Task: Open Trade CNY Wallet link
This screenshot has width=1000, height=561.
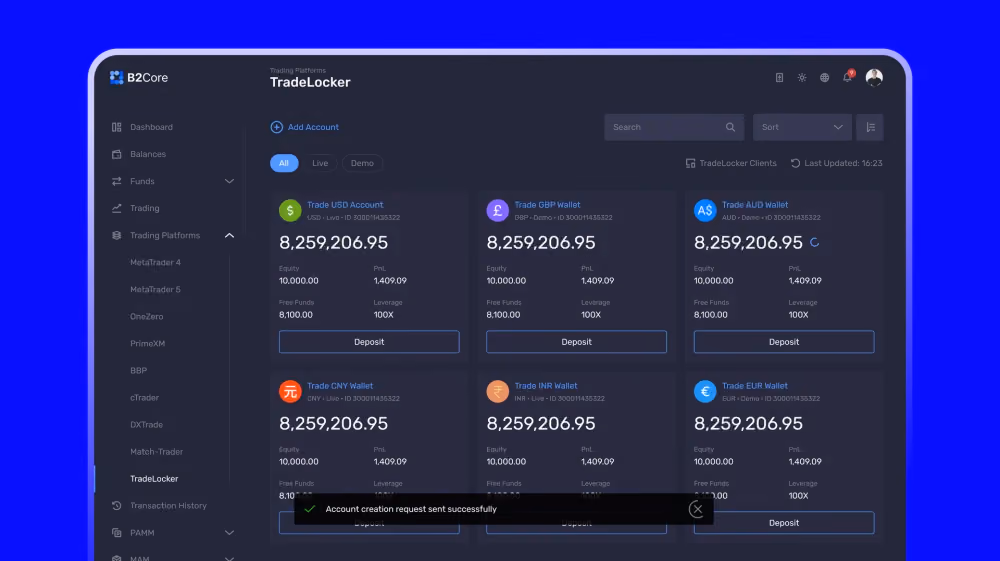Action: (340, 386)
